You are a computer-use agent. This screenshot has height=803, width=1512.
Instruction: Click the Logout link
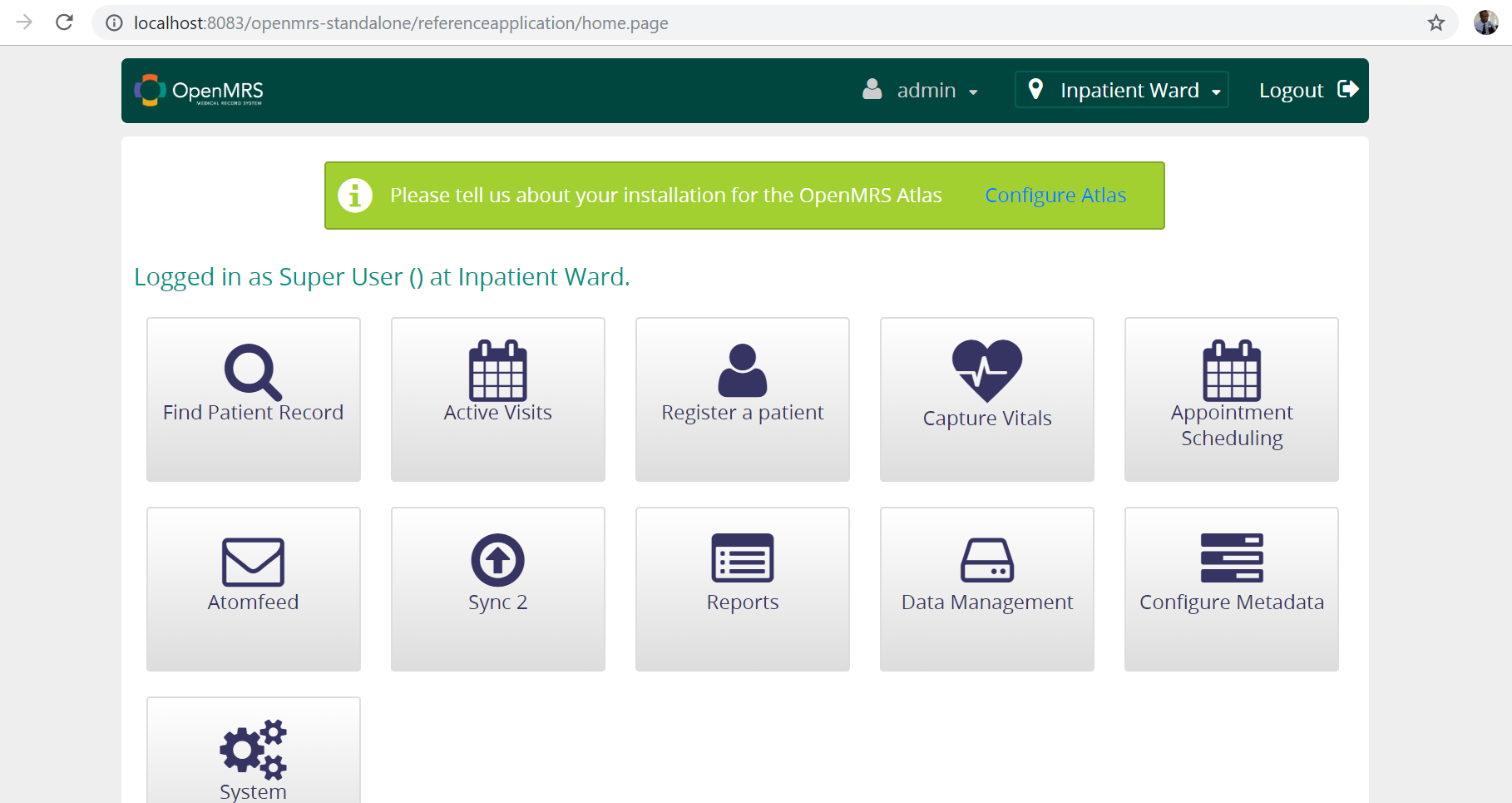click(1307, 90)
